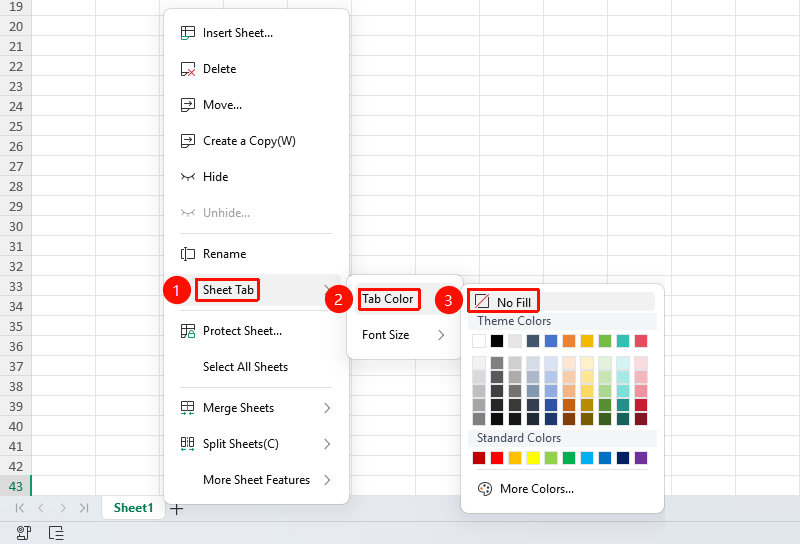This screenshot has height=544, width=800.
Task: Select row 30 header
Action: pyautogui.click(x=16, y=227)
